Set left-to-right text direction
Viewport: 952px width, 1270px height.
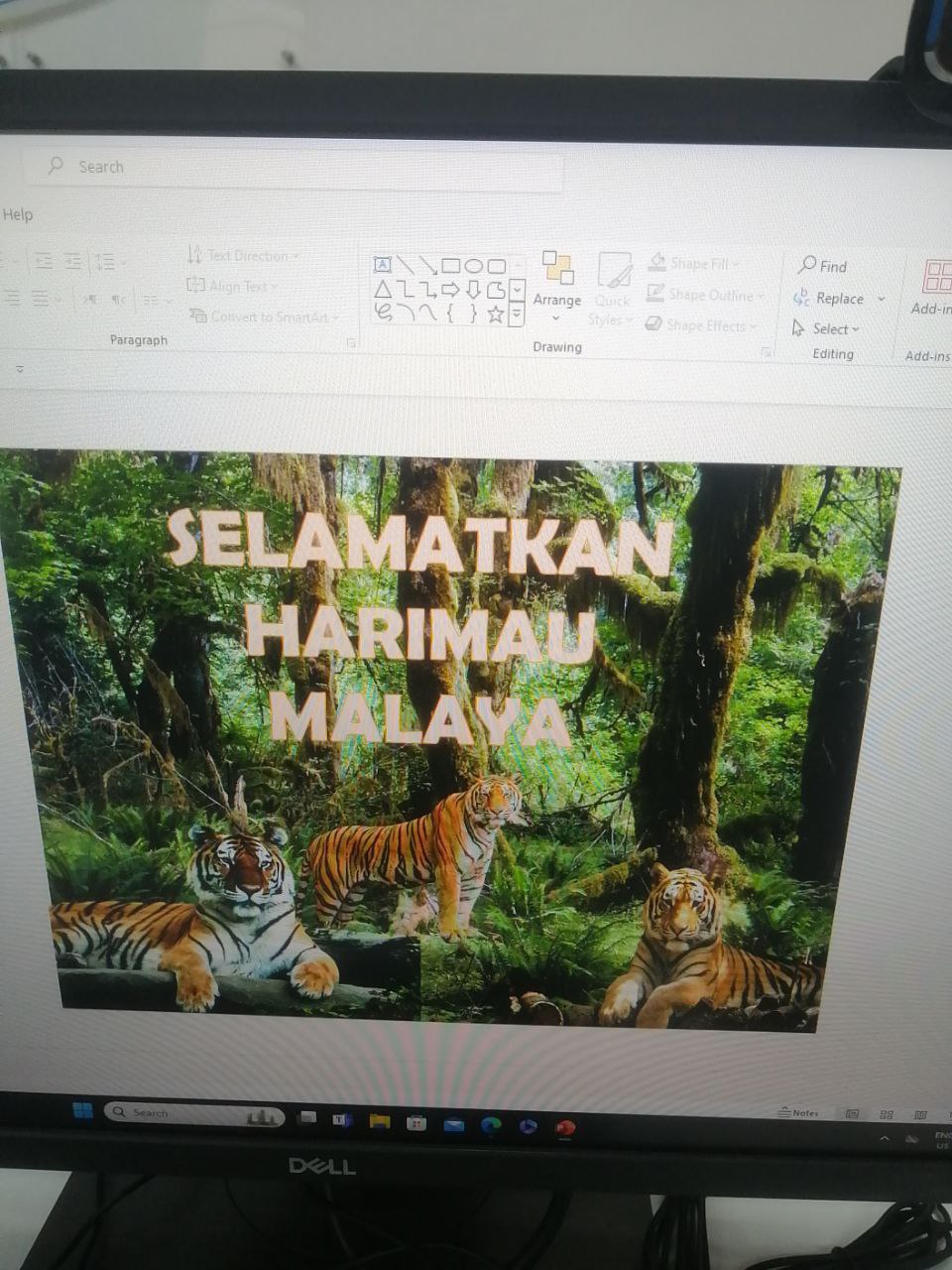pyautogui.click(x=89, y=299)
